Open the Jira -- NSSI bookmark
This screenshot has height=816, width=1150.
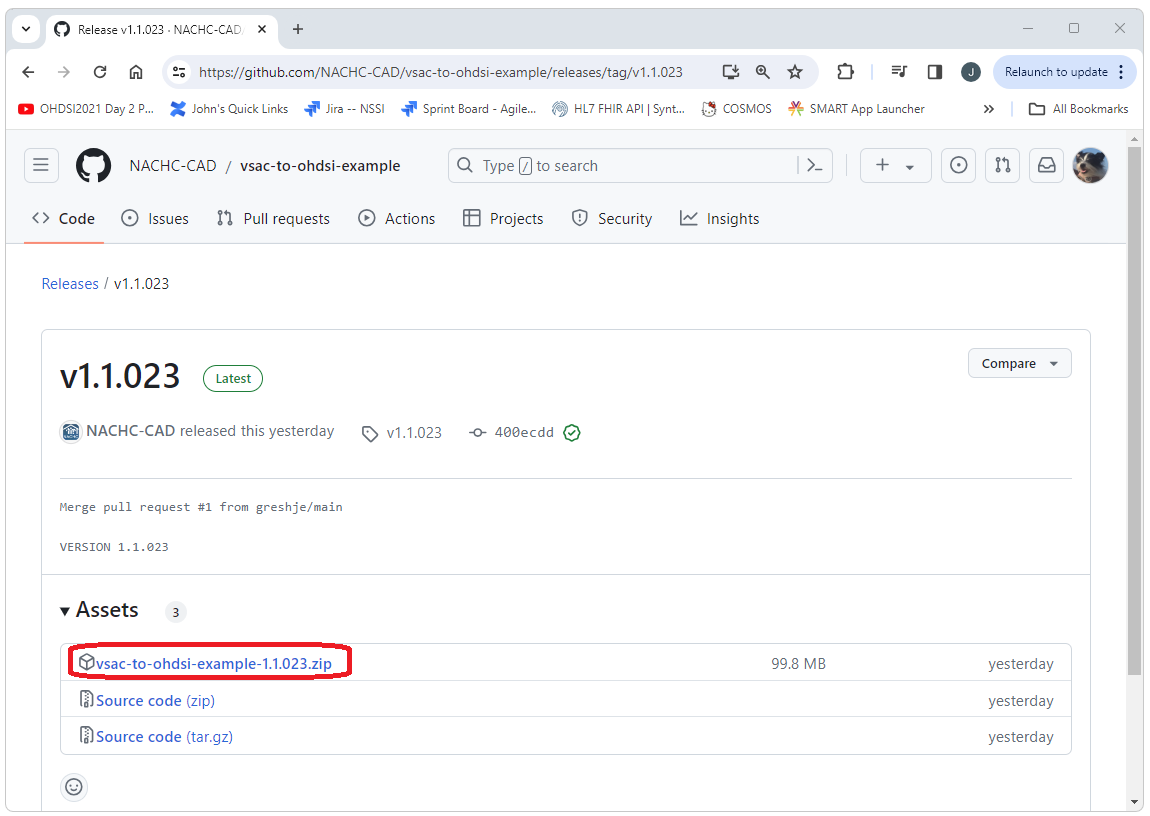point(345,109)
